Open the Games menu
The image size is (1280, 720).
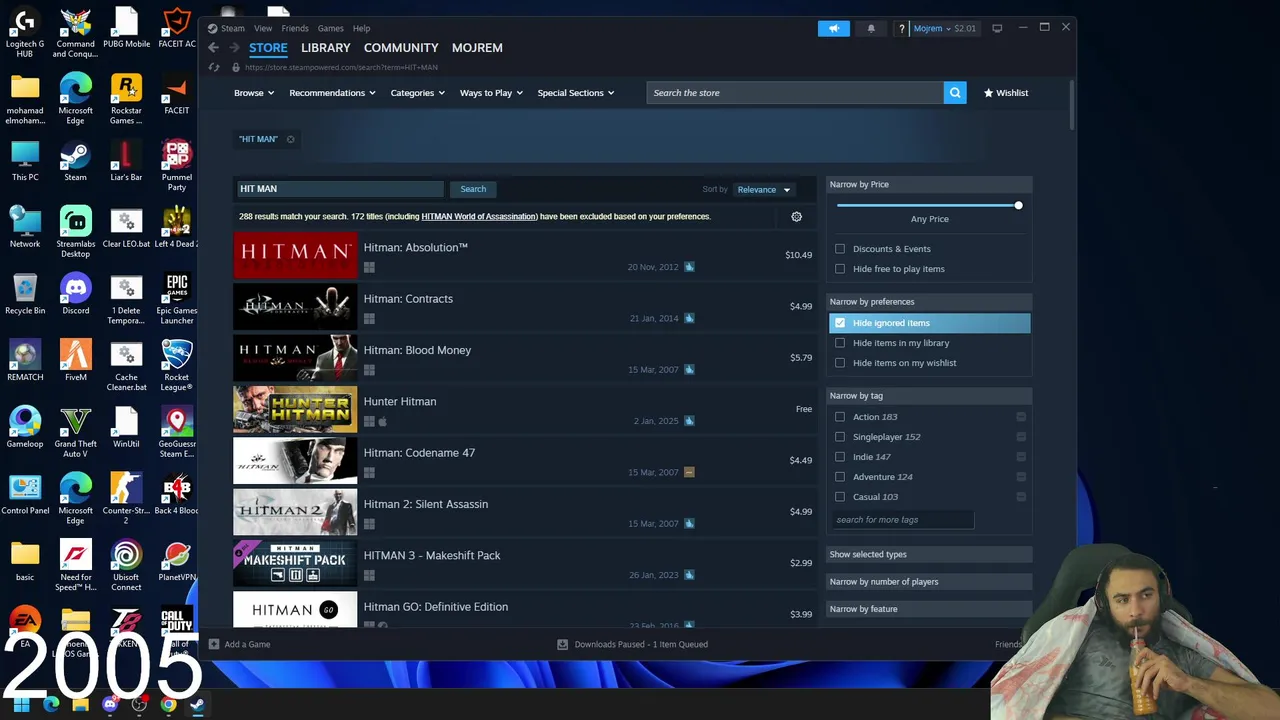(331, 28)
